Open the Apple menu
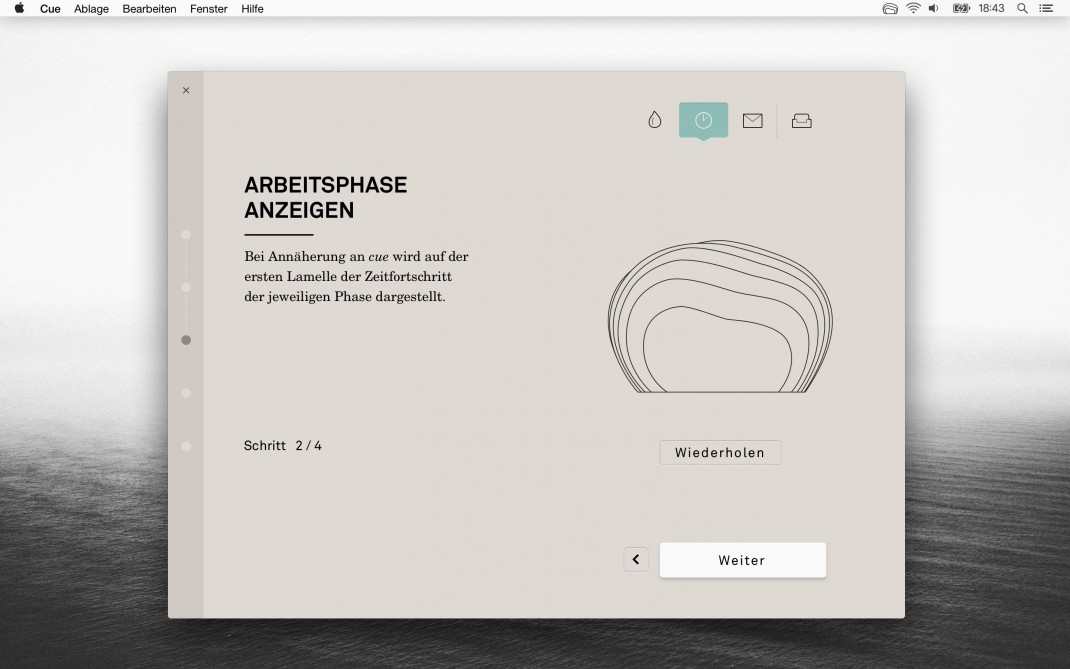The height and width of the screenshot is (669, 1070). (x=19, y=8)
